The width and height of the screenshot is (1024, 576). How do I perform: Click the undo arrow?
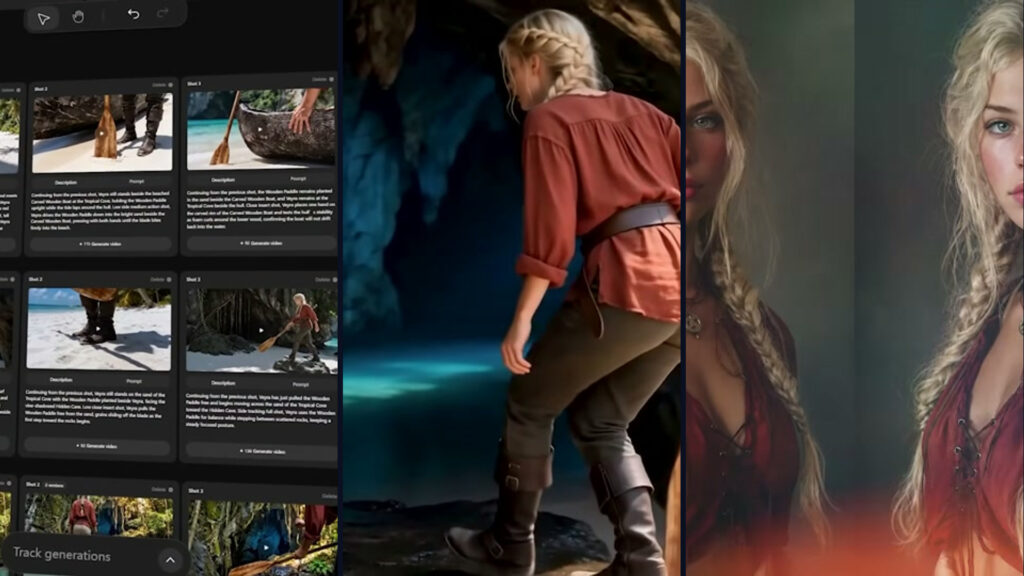(x=133, y=14)
